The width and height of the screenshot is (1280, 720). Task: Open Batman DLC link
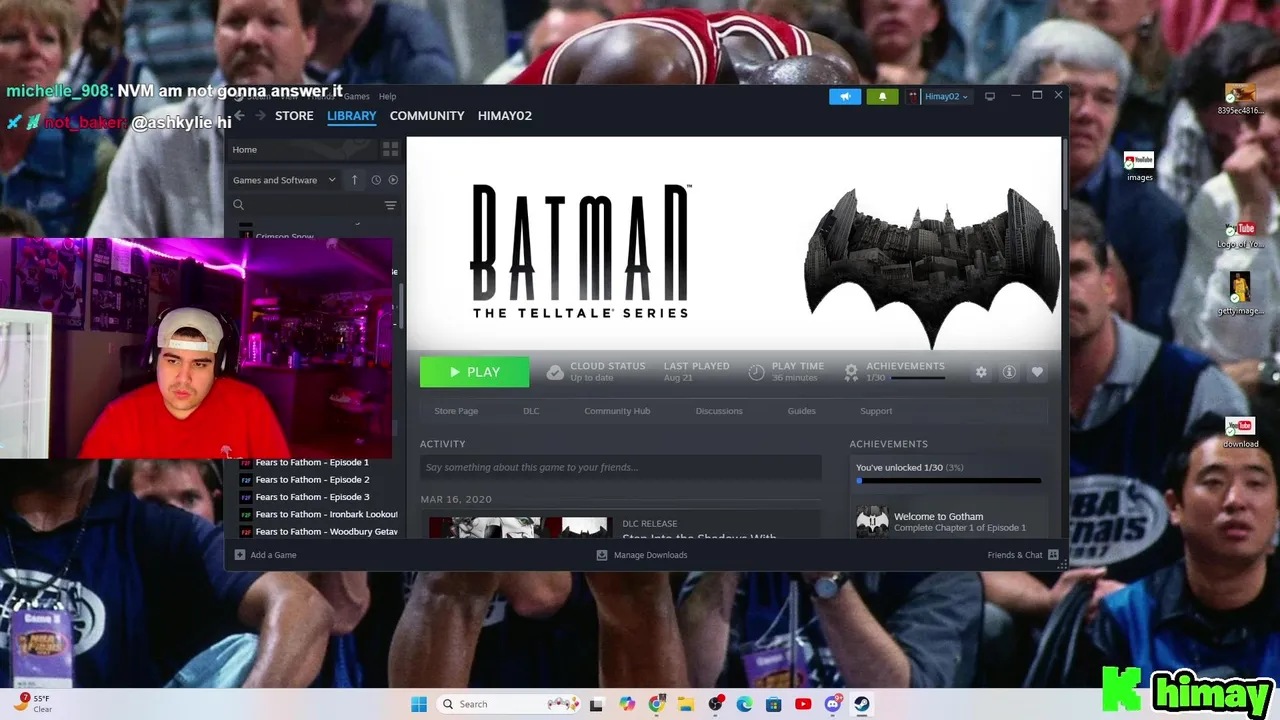click(531, 411)
